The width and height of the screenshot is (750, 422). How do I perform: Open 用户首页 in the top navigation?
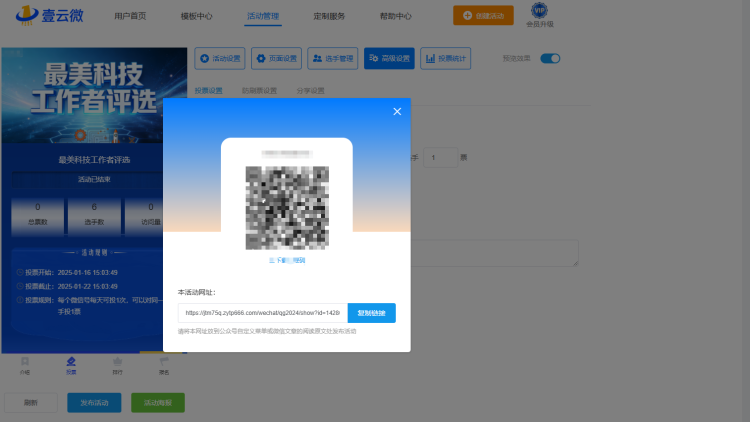130,16
